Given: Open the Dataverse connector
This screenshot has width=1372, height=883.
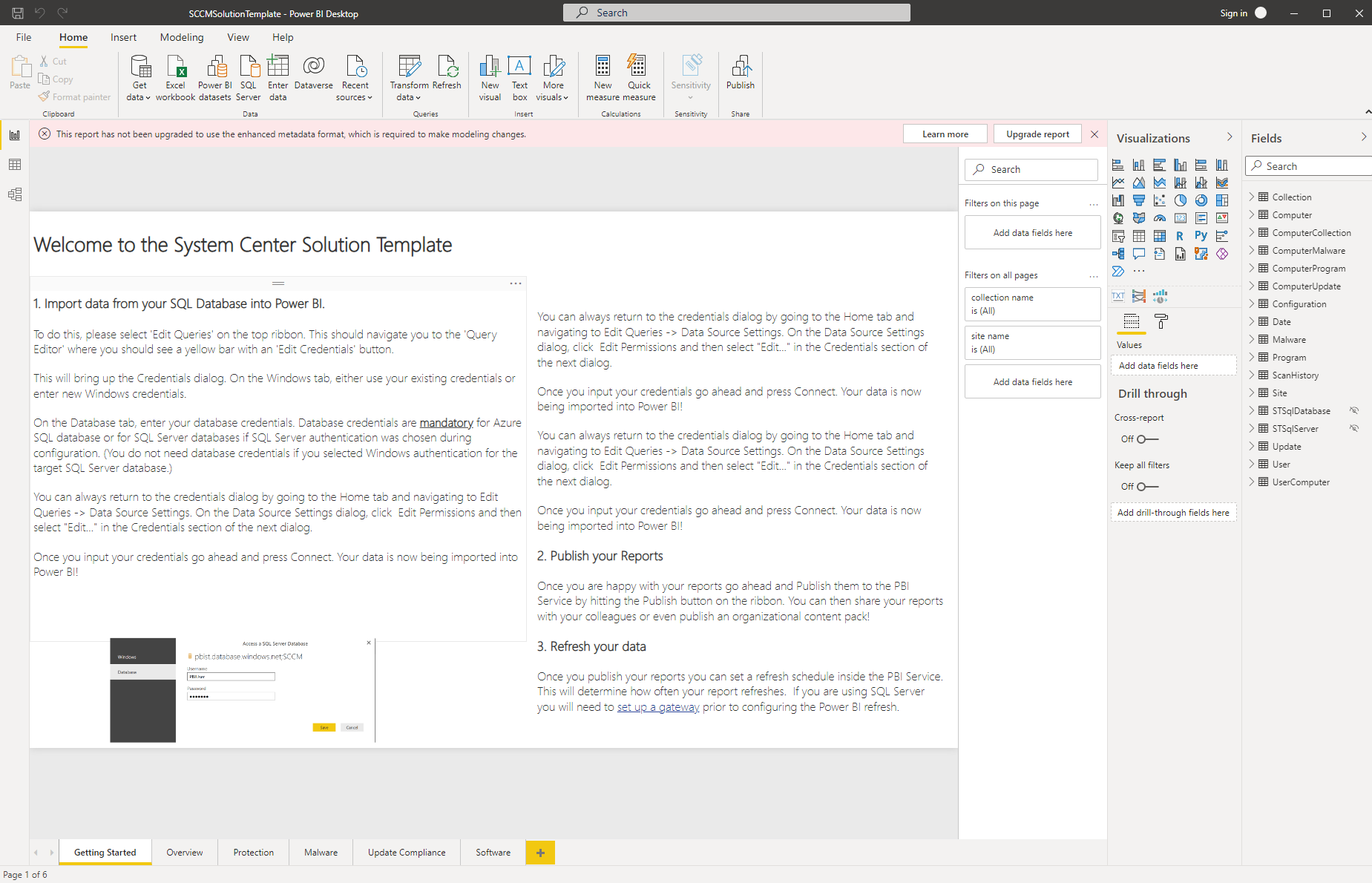Looking at the screenshot, I should (314, 73).
